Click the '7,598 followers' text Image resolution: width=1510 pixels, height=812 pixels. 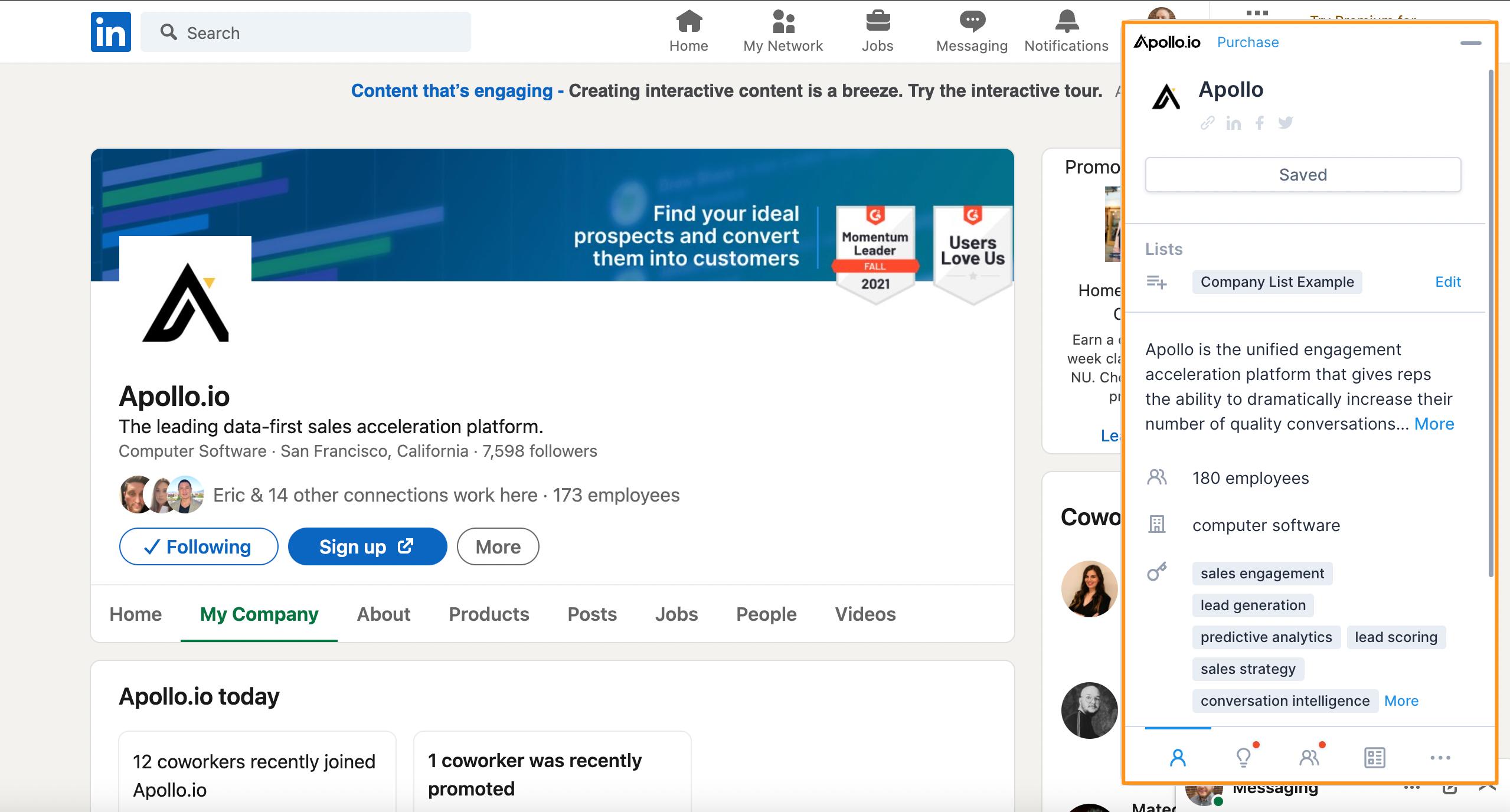[x=540, y=451]
